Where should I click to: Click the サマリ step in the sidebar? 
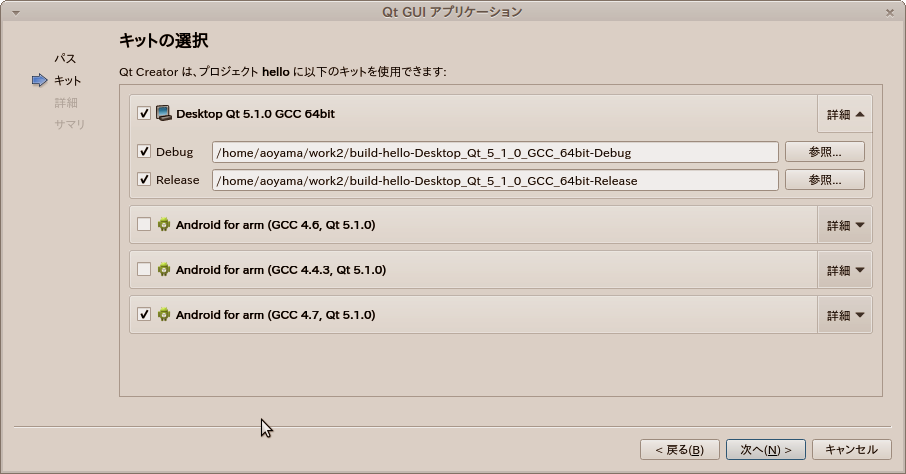(70, 124)
